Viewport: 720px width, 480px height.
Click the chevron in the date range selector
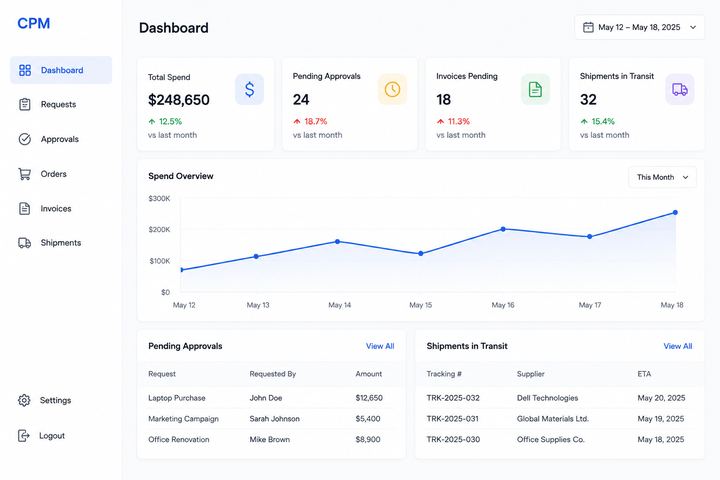693,27
